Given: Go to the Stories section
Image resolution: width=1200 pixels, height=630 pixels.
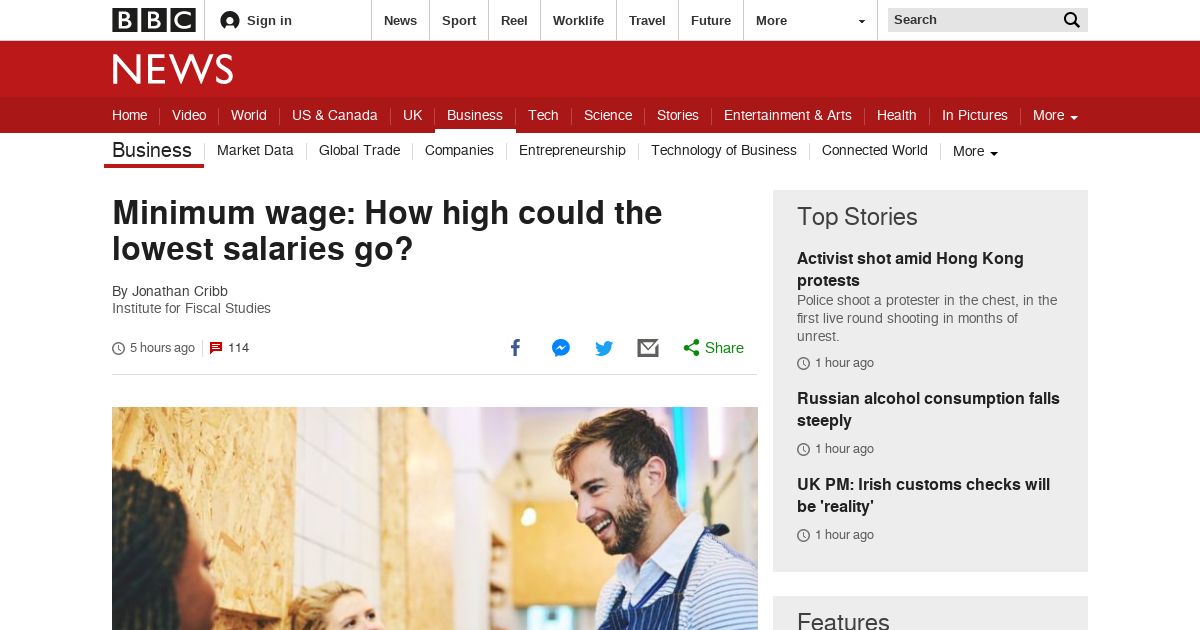Looking at the screenshot, I should pos(678,115).
